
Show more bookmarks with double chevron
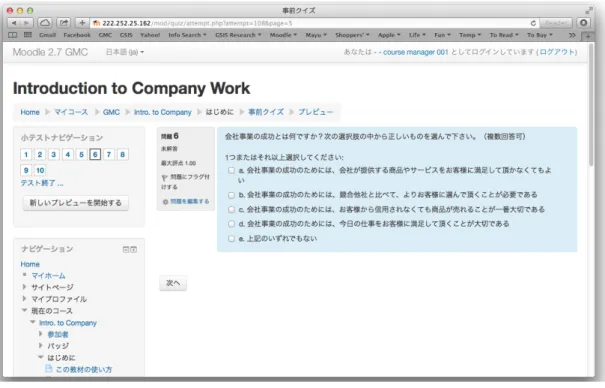pyautogui.click(x=572, y=35)
